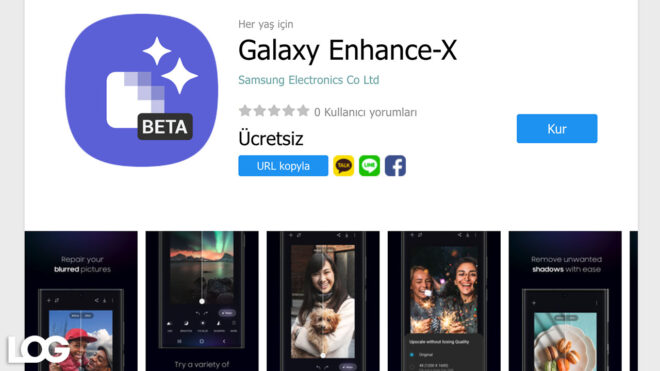This screenshot has height=371, width=660.
Task: Share via the KakaoTalk icon
Action: (x=343, y=165)
